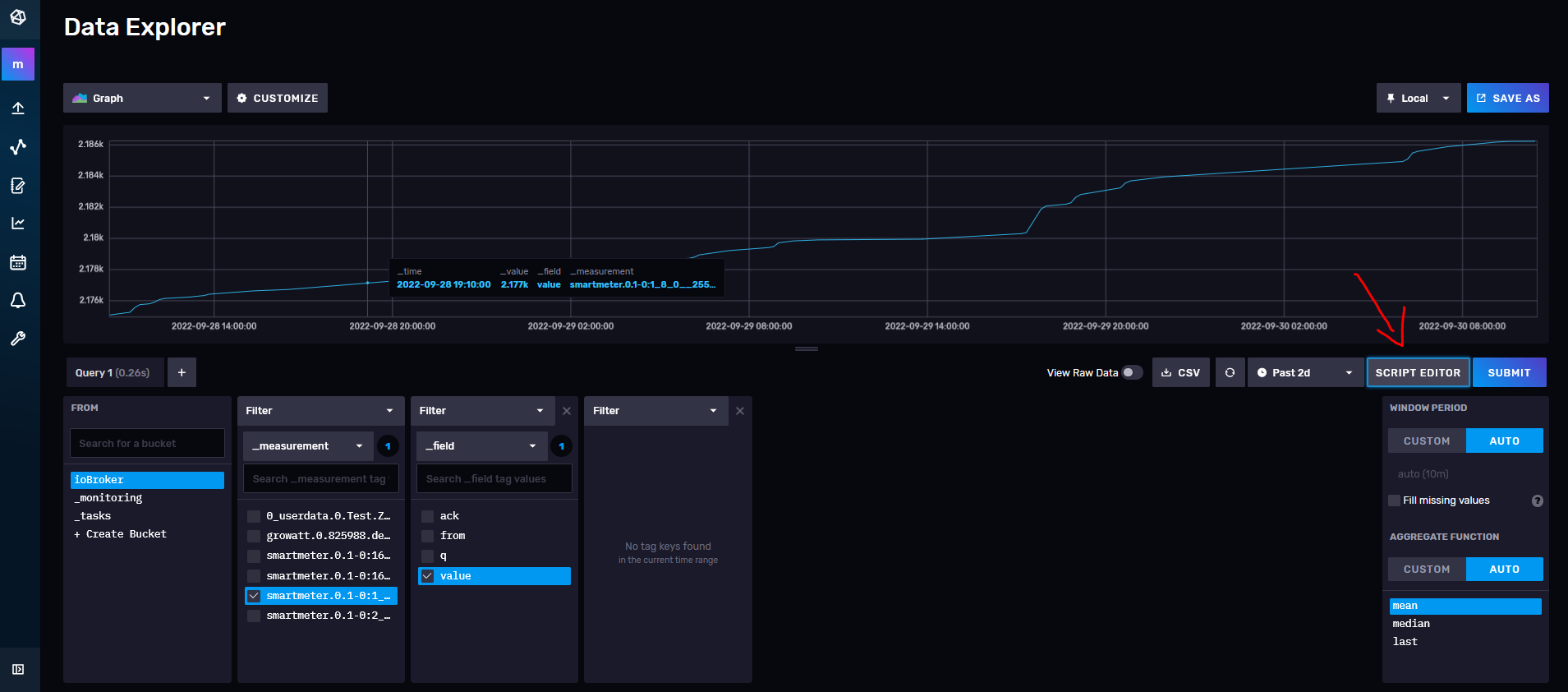This screenshot has width=1568, height=692.
Task: Open the user account 'm' avatar
Action: tap(18, 64)
